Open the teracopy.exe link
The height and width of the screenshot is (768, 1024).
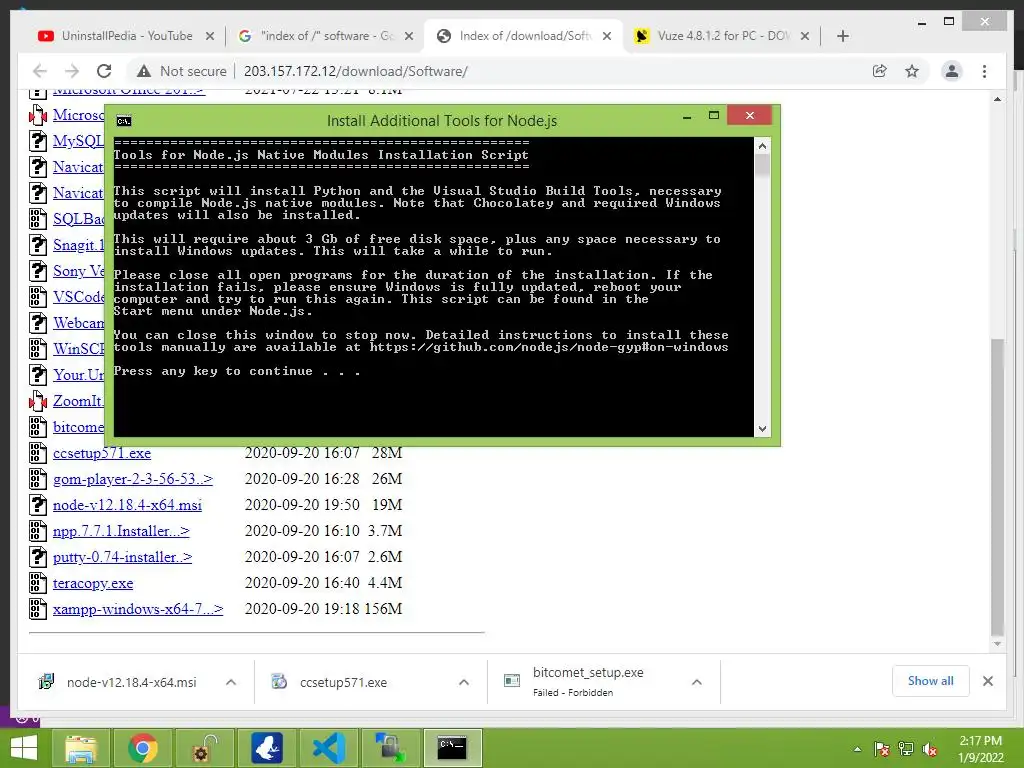[93, 583]
